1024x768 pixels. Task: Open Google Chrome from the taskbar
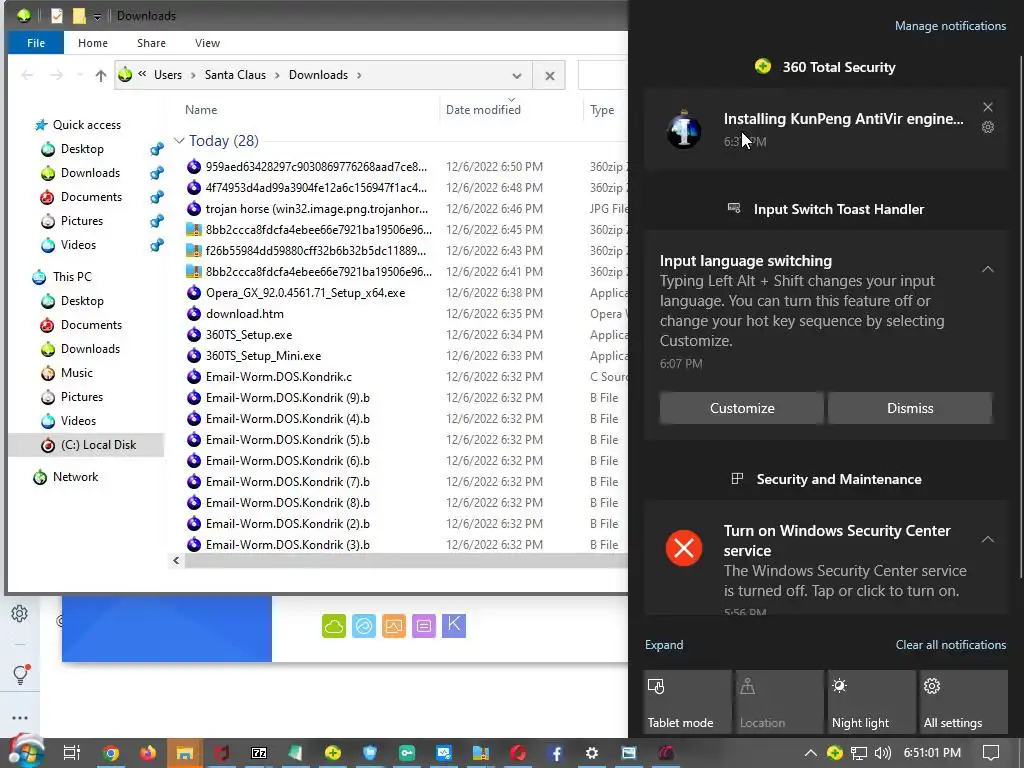[111, 753]
